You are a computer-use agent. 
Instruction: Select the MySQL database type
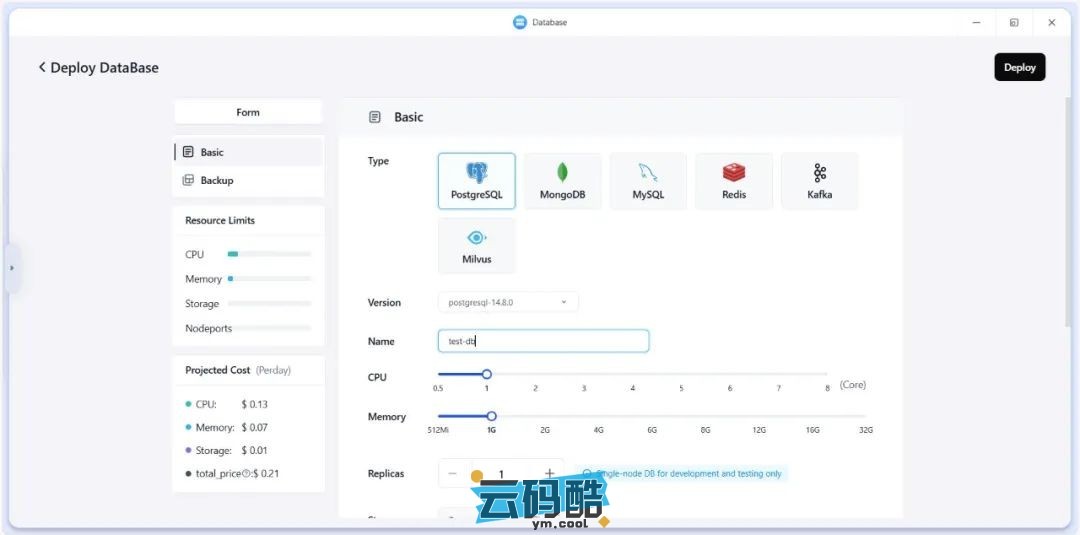click(648, 181)
